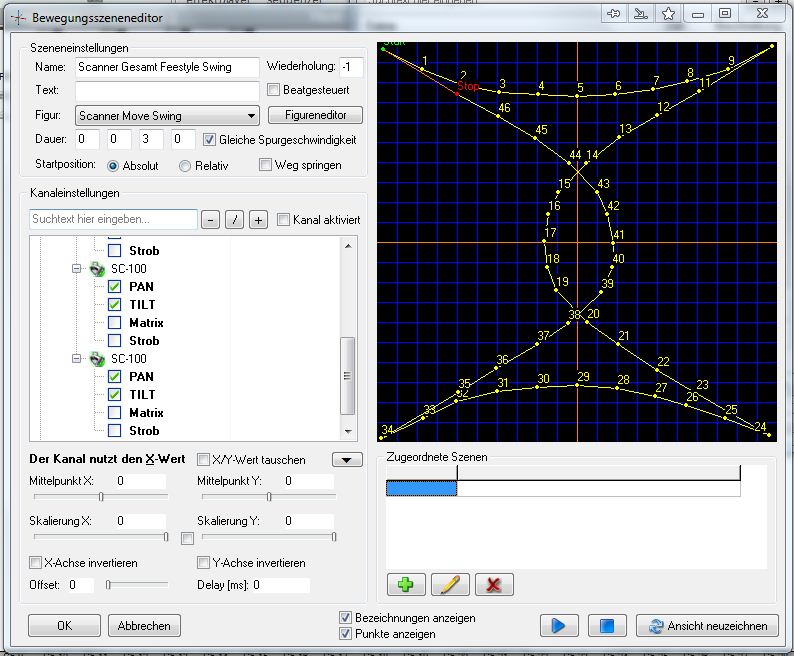This screenshot has width=794, height=656.
Task: Click the small link button between scaling sliders
Action: pos(186,539)
